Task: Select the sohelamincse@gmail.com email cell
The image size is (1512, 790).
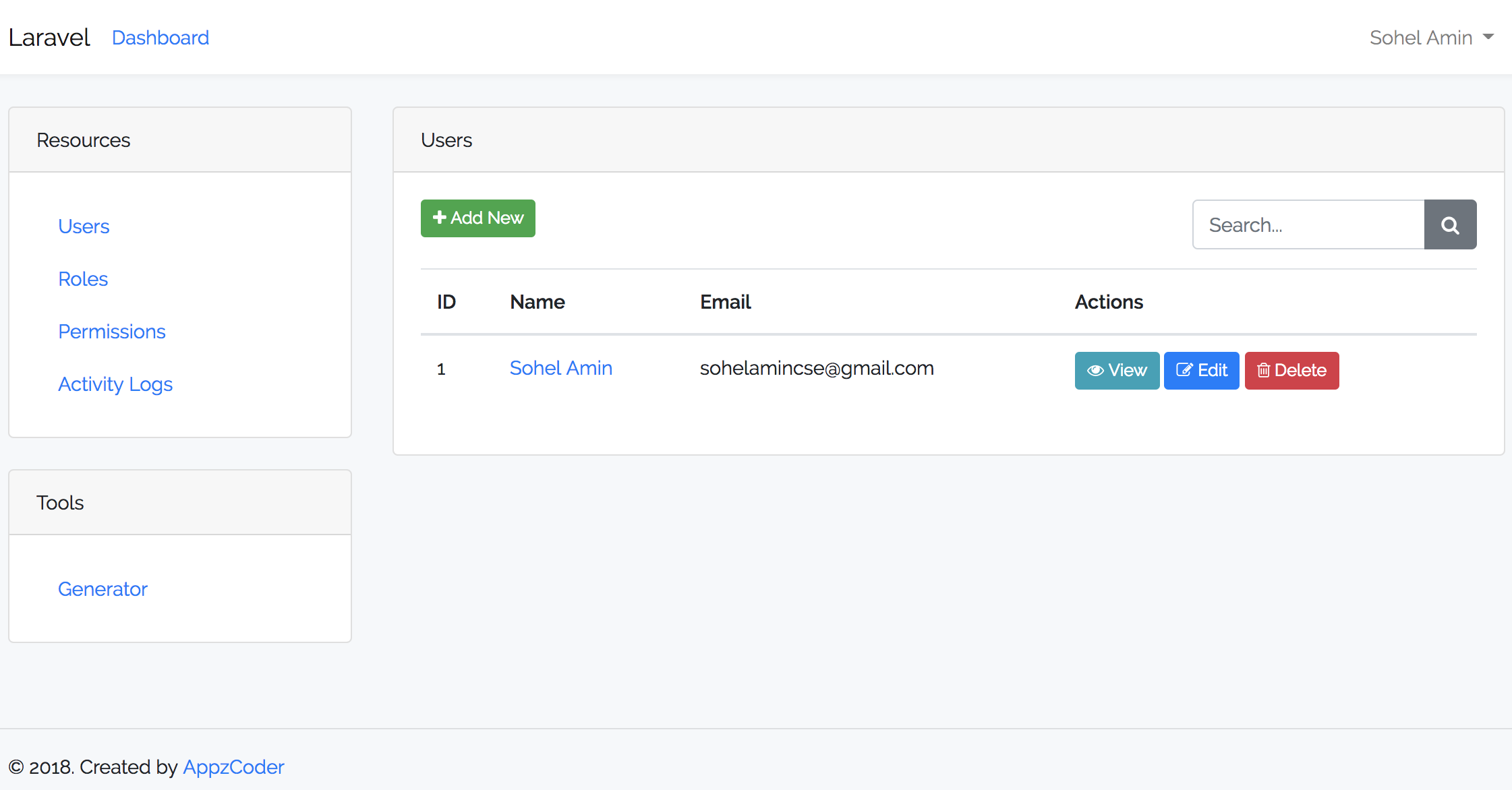Action: (817, 368)
